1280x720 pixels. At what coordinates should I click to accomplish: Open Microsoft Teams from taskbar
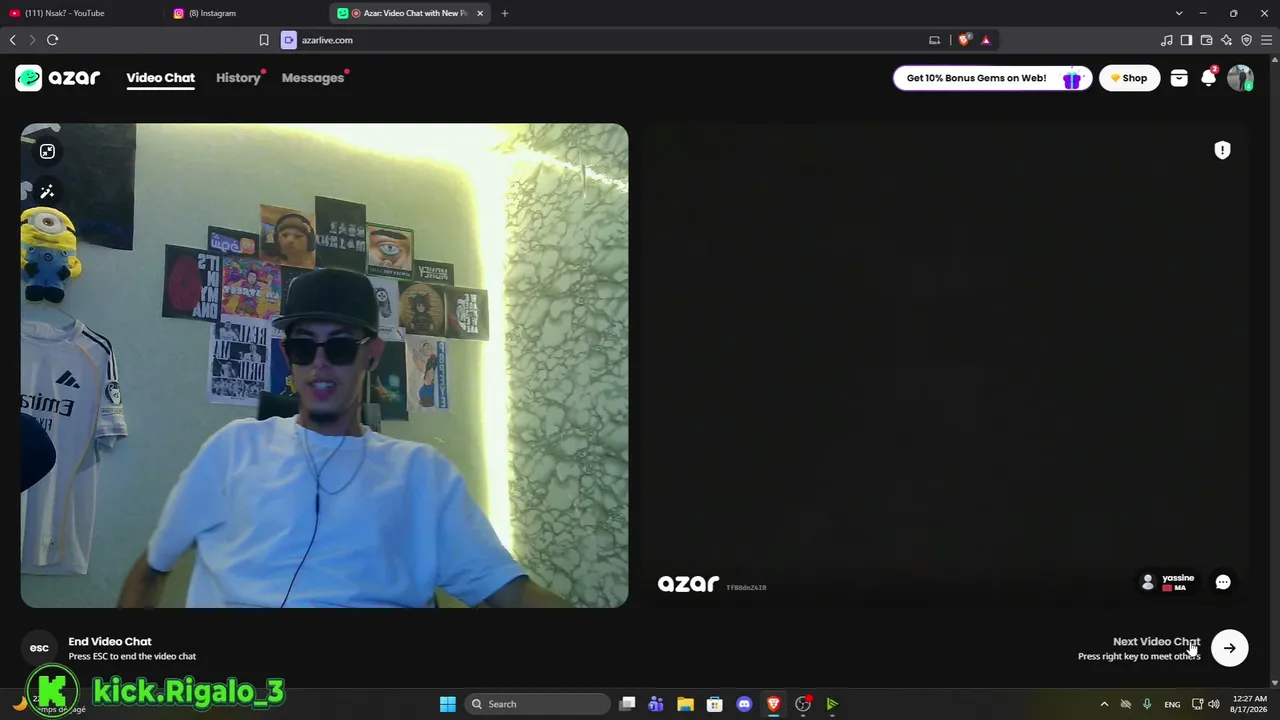click(656, 704)
